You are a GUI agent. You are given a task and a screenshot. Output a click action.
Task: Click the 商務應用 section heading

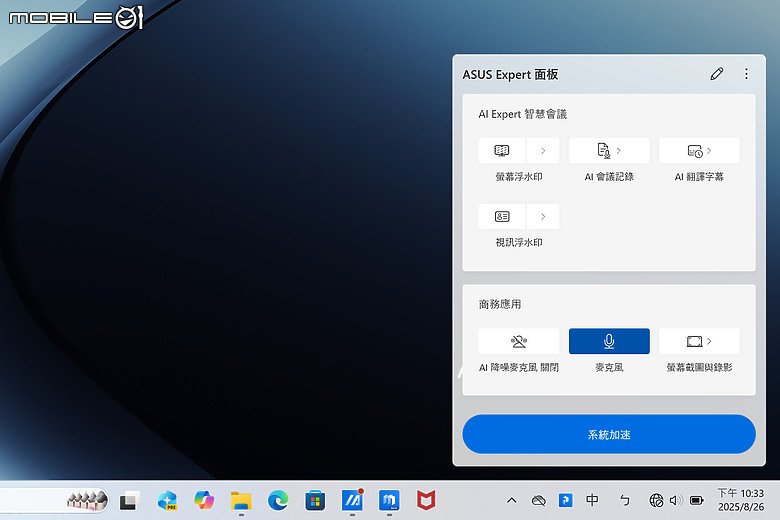[x=500, y=304]
